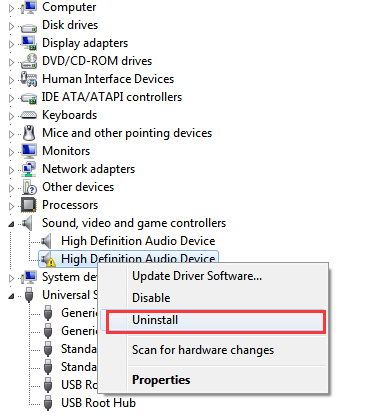
Task: Click the Mice and other pointing devices icon
Action: click(x=30, y=133)
